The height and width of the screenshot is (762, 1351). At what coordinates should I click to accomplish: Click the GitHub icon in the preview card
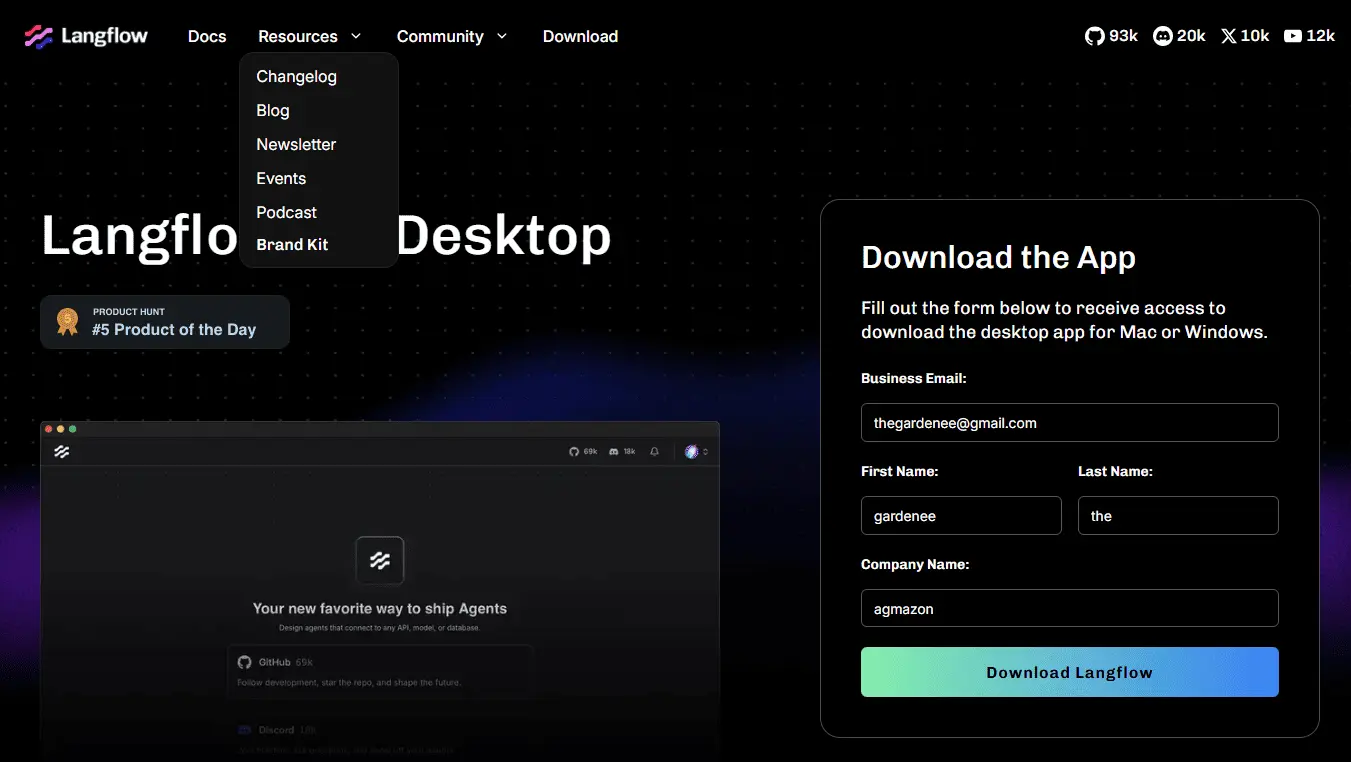244,662
